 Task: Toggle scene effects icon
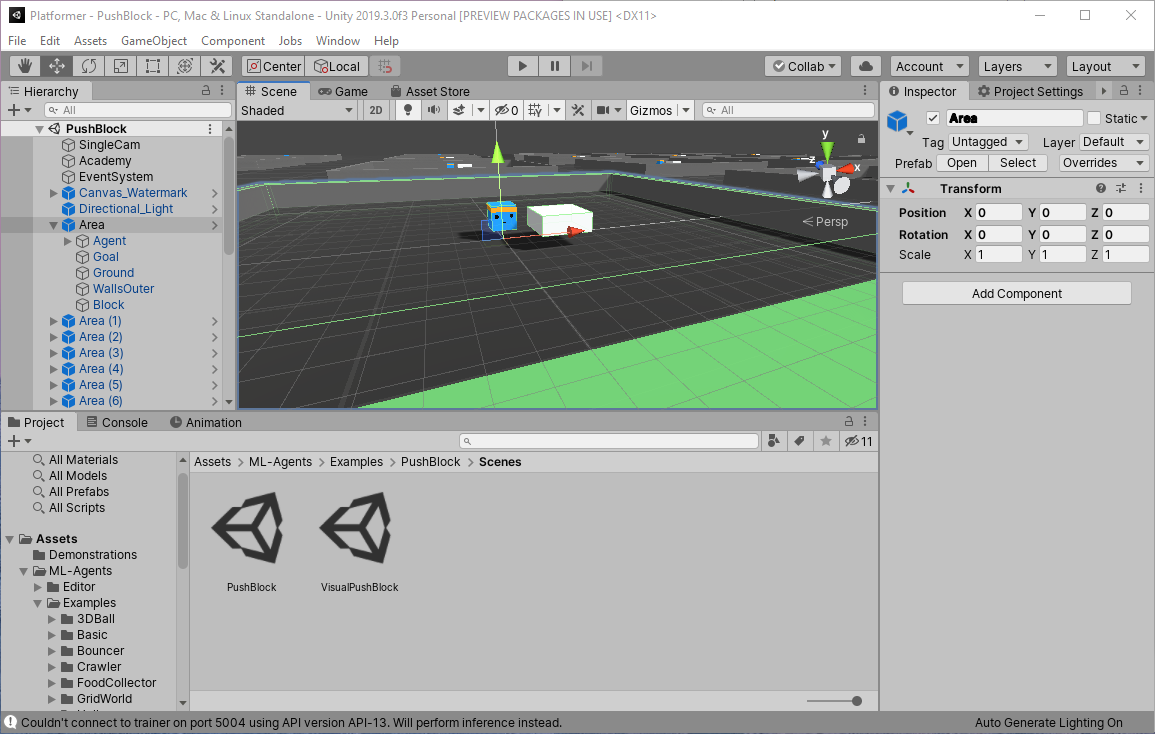click(x=459, y=111)
